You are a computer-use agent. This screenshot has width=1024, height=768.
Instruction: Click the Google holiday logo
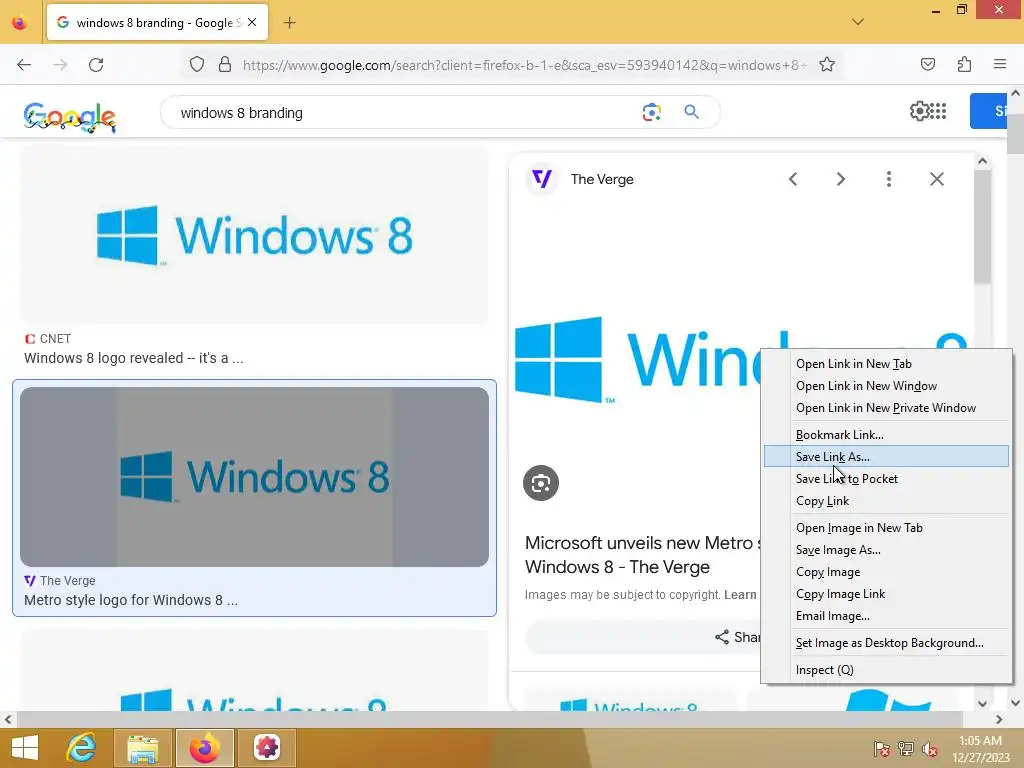(70, 117)
